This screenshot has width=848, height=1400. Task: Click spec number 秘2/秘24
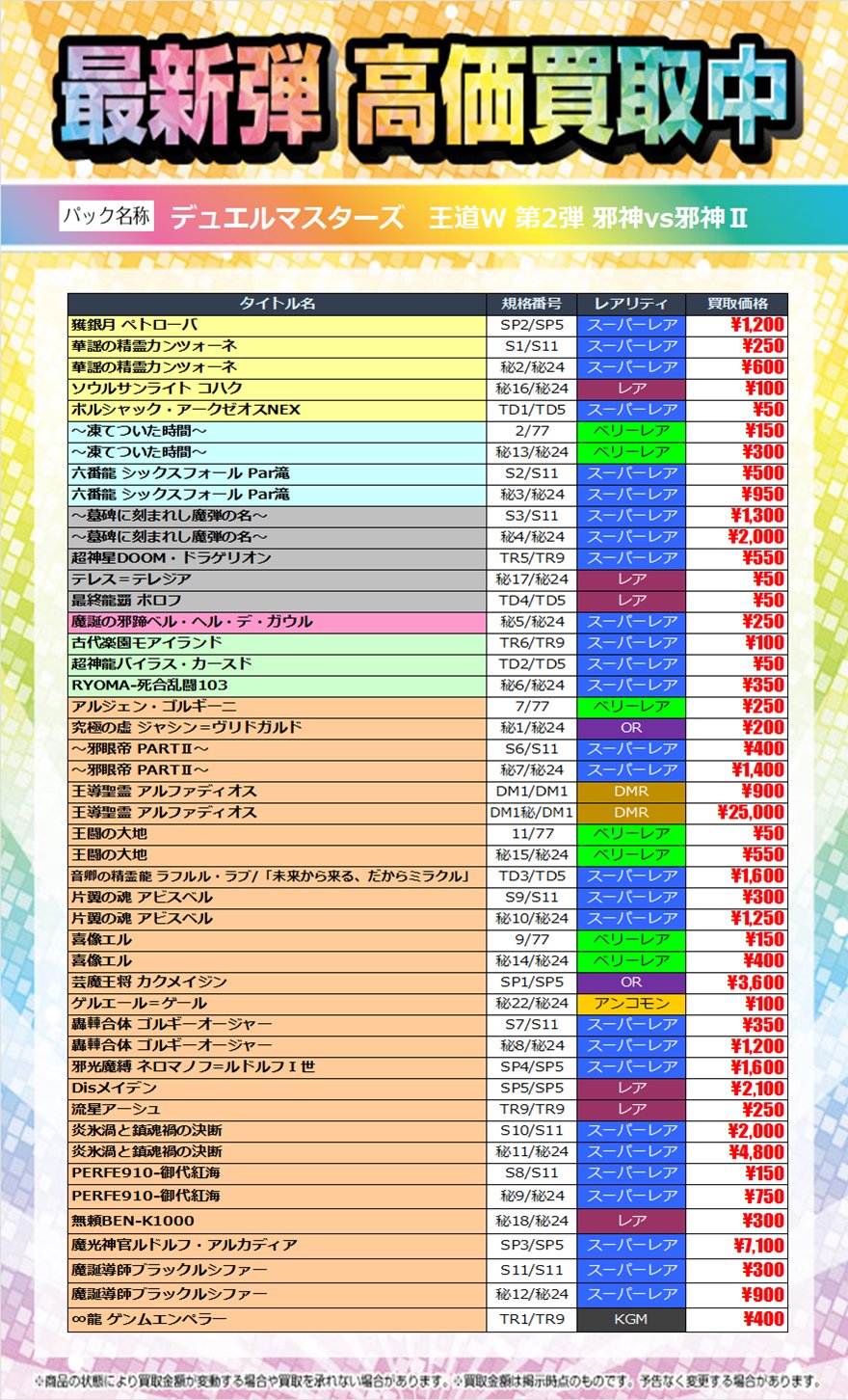pos(532,367)
